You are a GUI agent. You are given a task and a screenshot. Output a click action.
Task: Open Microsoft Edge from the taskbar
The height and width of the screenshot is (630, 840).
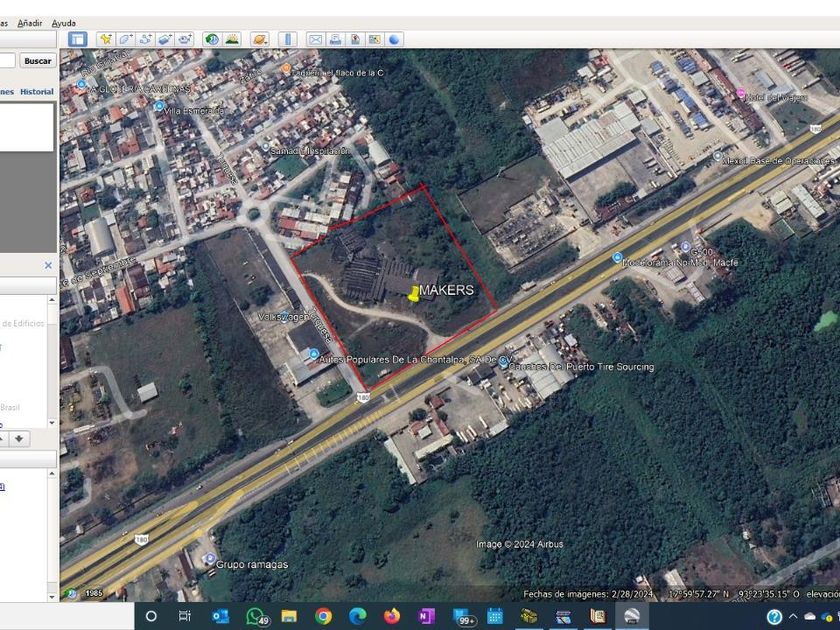coord(357,617)
